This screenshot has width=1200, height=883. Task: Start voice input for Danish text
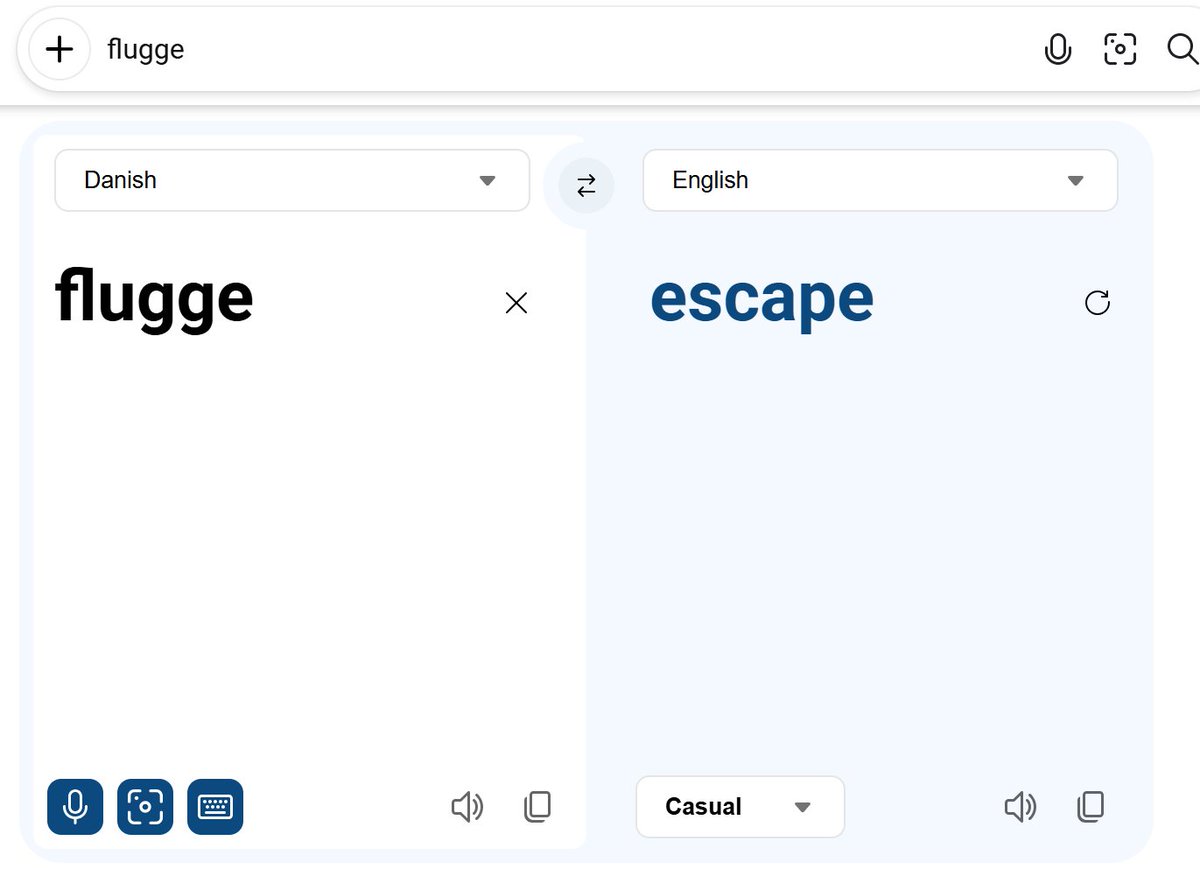(75, 806)
